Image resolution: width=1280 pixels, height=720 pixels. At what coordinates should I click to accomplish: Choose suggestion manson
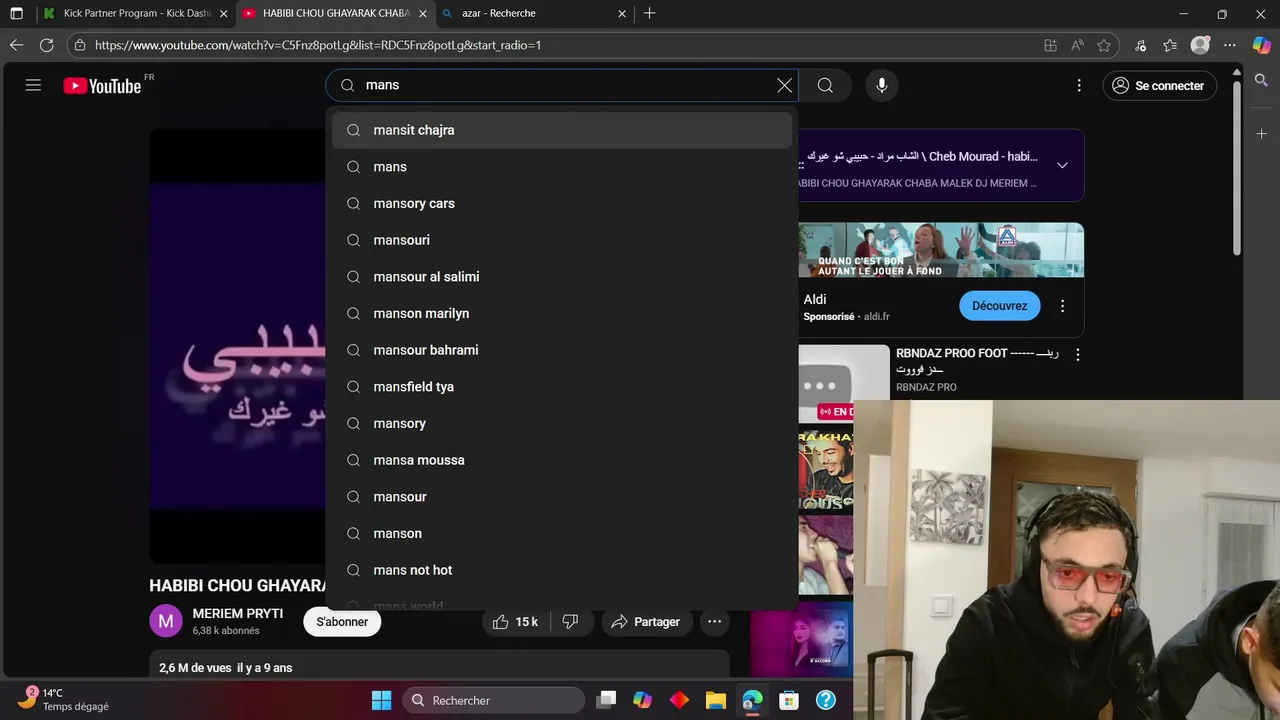(562, 533)
